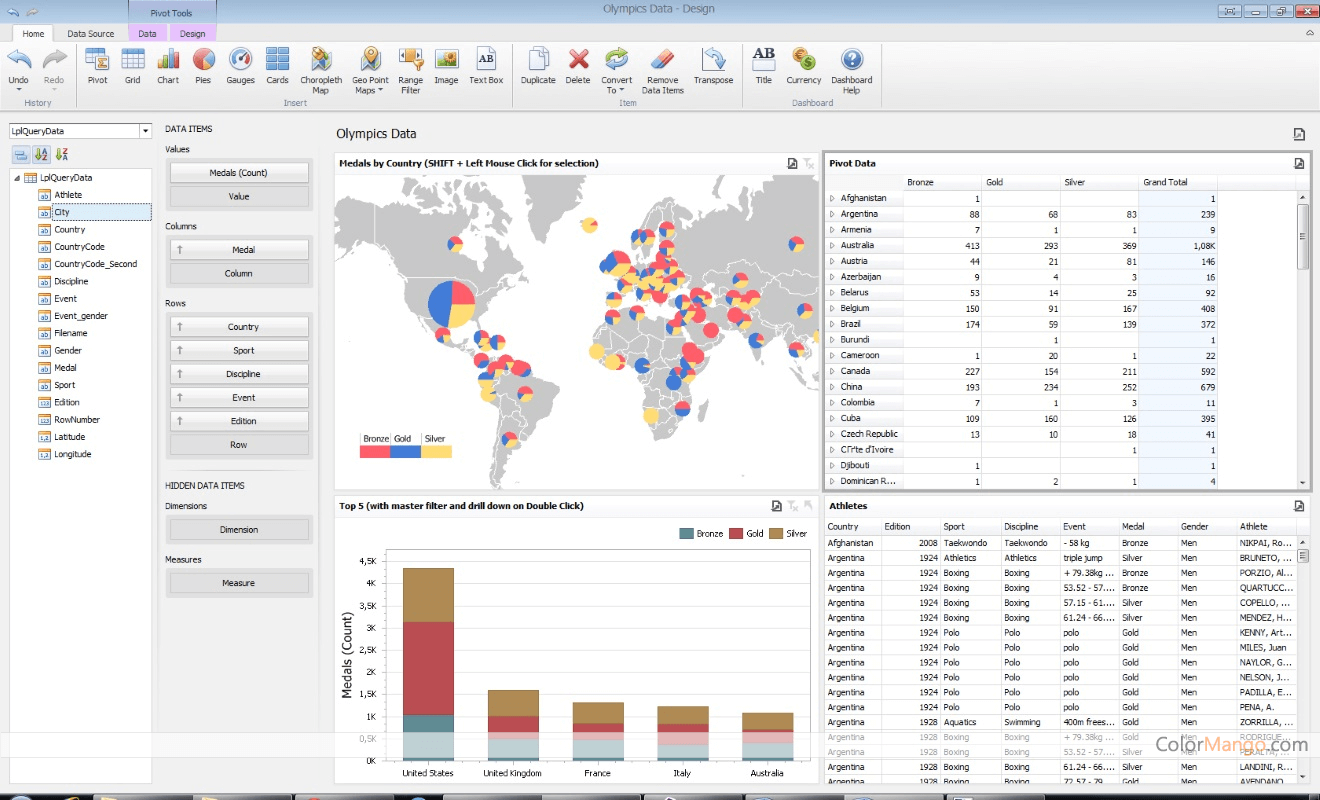Add a Choropleth Map item

(321, 69)
